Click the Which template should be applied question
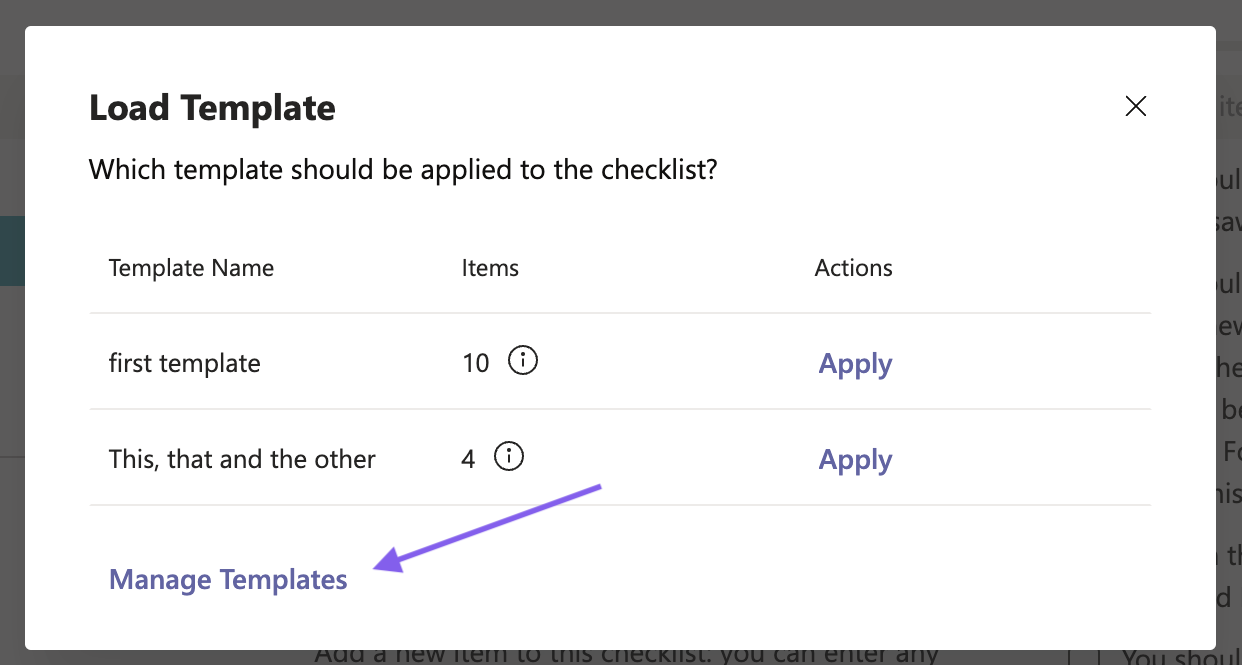 pos(403,170)
